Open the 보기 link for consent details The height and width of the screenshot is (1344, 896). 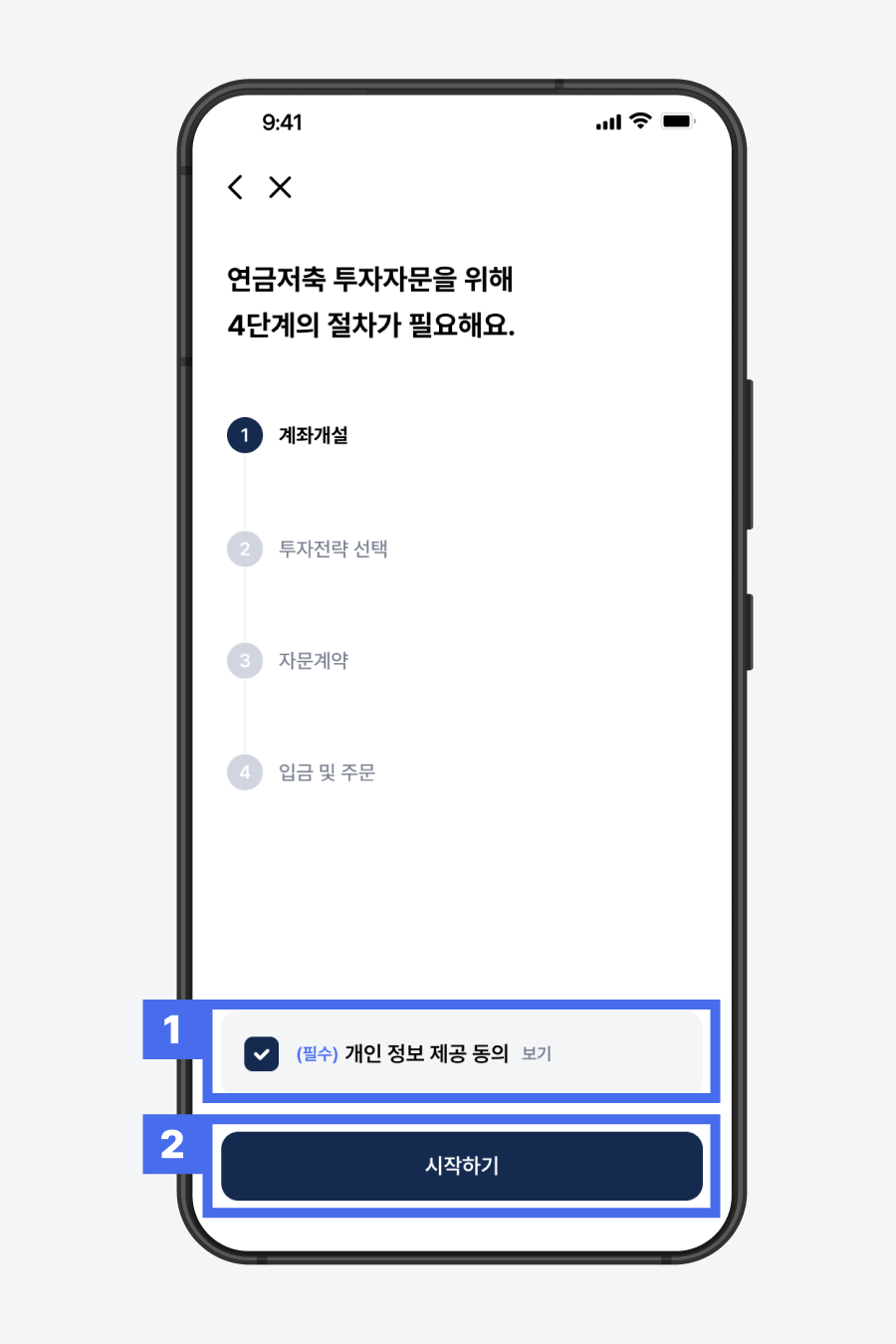(537, 1053)
